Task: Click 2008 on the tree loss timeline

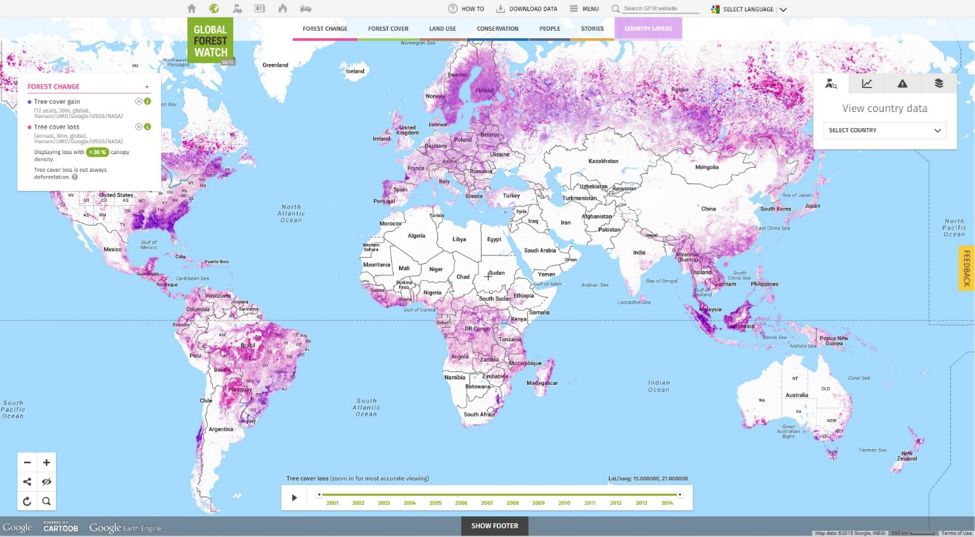Action: 512,503
